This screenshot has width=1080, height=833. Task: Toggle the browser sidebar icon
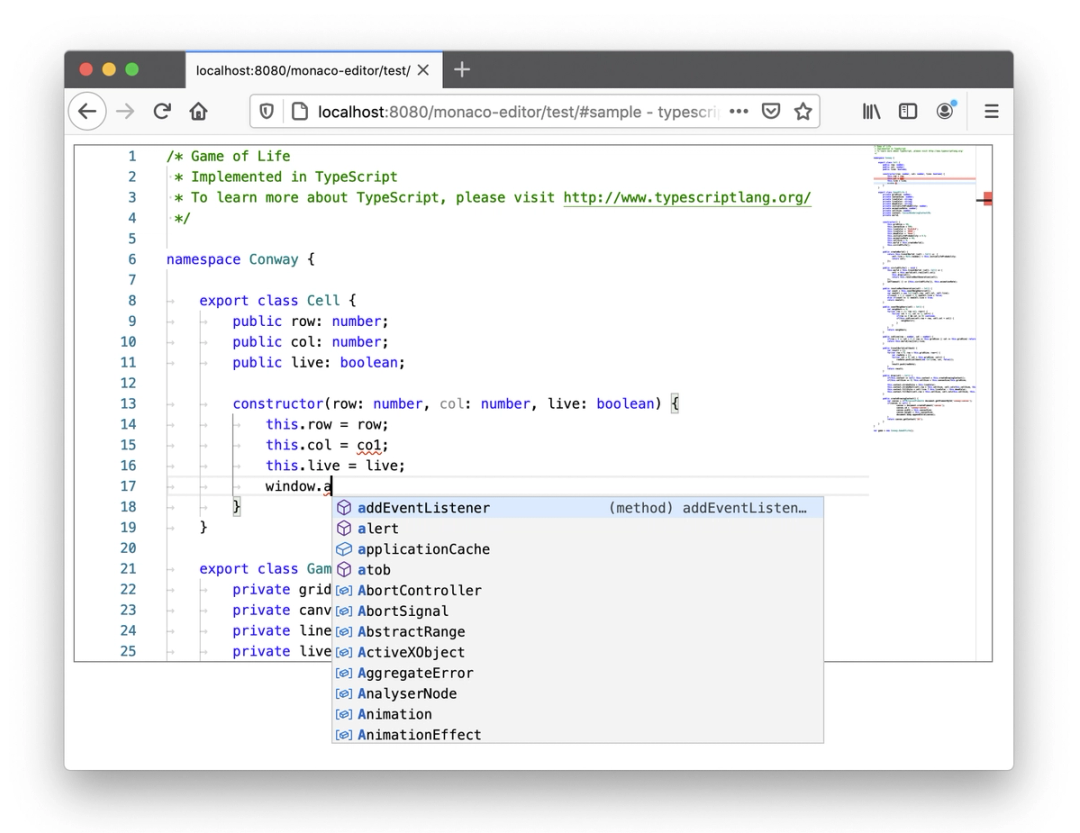click(907, 110)
